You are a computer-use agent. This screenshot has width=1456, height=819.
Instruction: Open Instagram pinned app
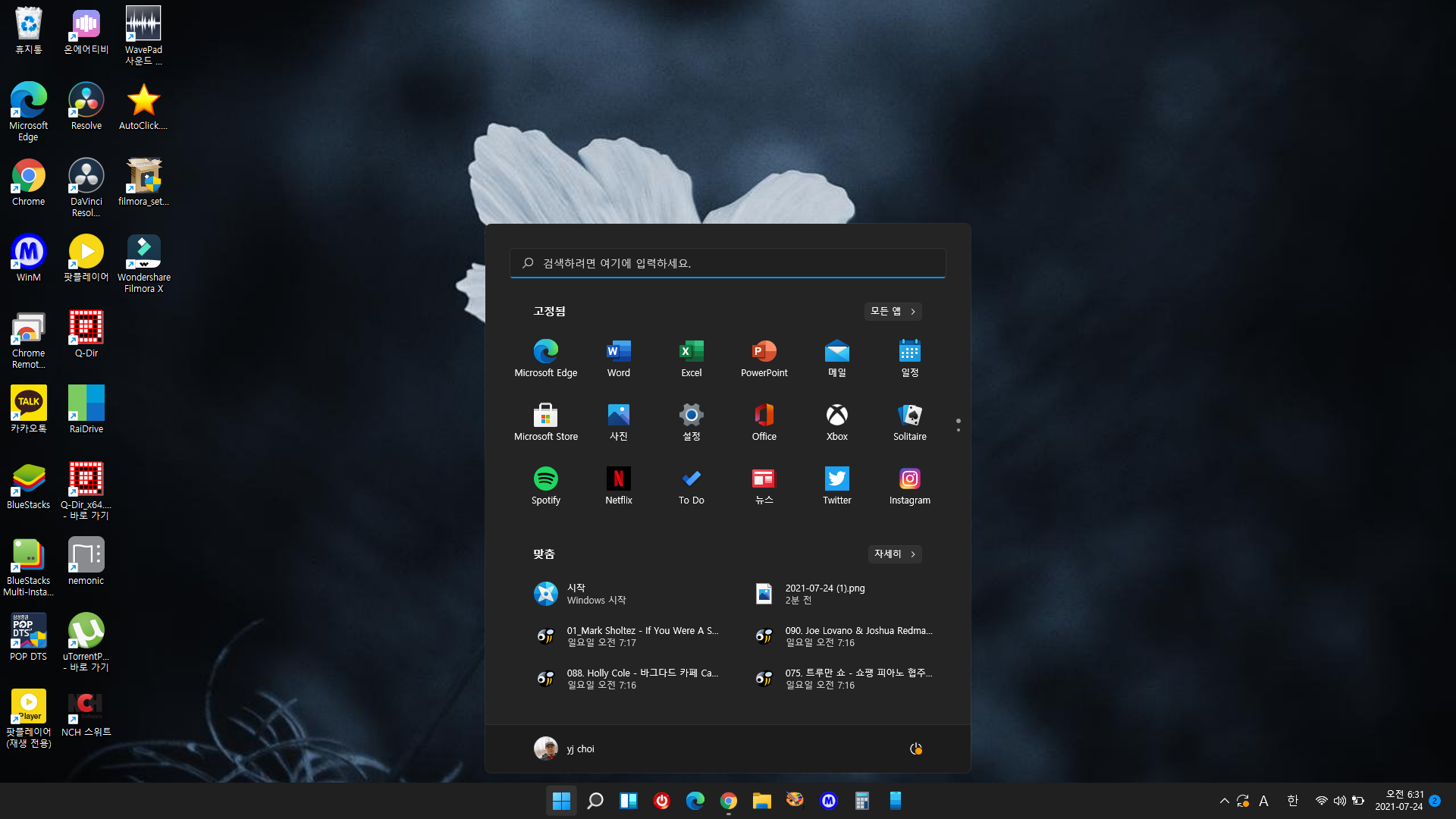tap(910, 485)
